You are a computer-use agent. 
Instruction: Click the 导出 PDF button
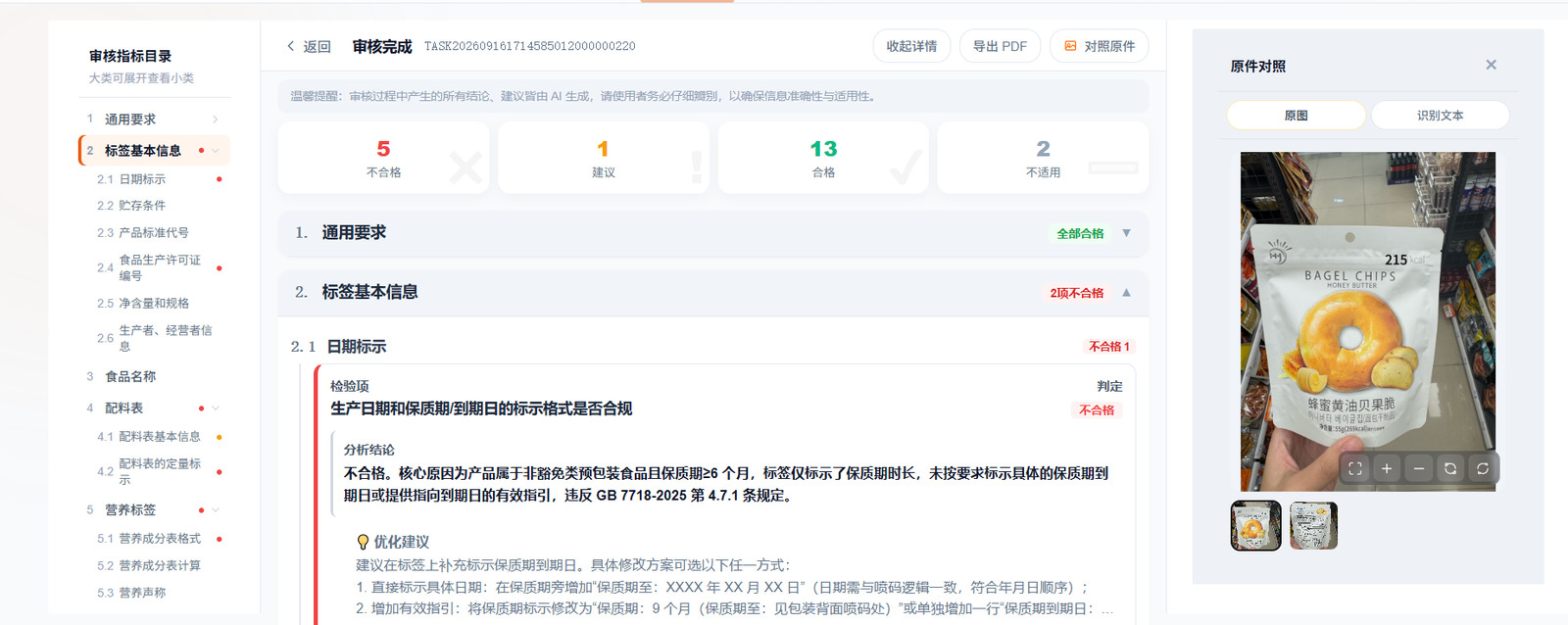coord(1000,46)
